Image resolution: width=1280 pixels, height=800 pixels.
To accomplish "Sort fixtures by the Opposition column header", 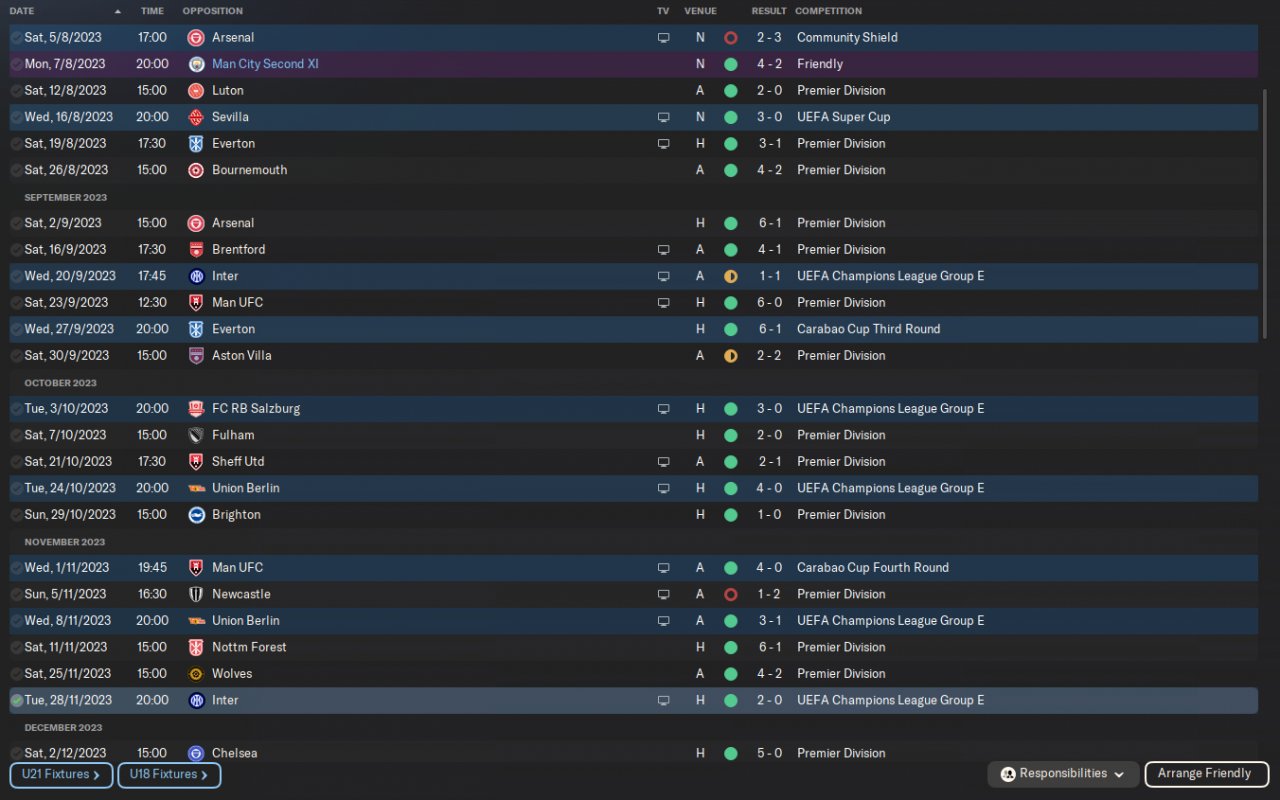I will pos(212,11).
